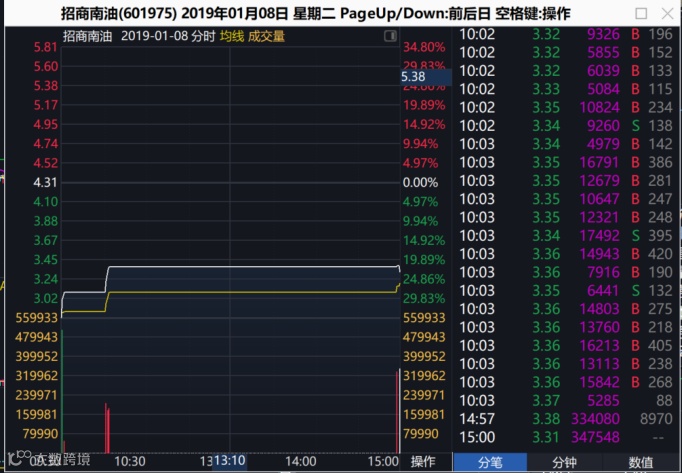
Task: Select the tick row with volume 14803
Action: pyautogui.click(x=566, y=309)
